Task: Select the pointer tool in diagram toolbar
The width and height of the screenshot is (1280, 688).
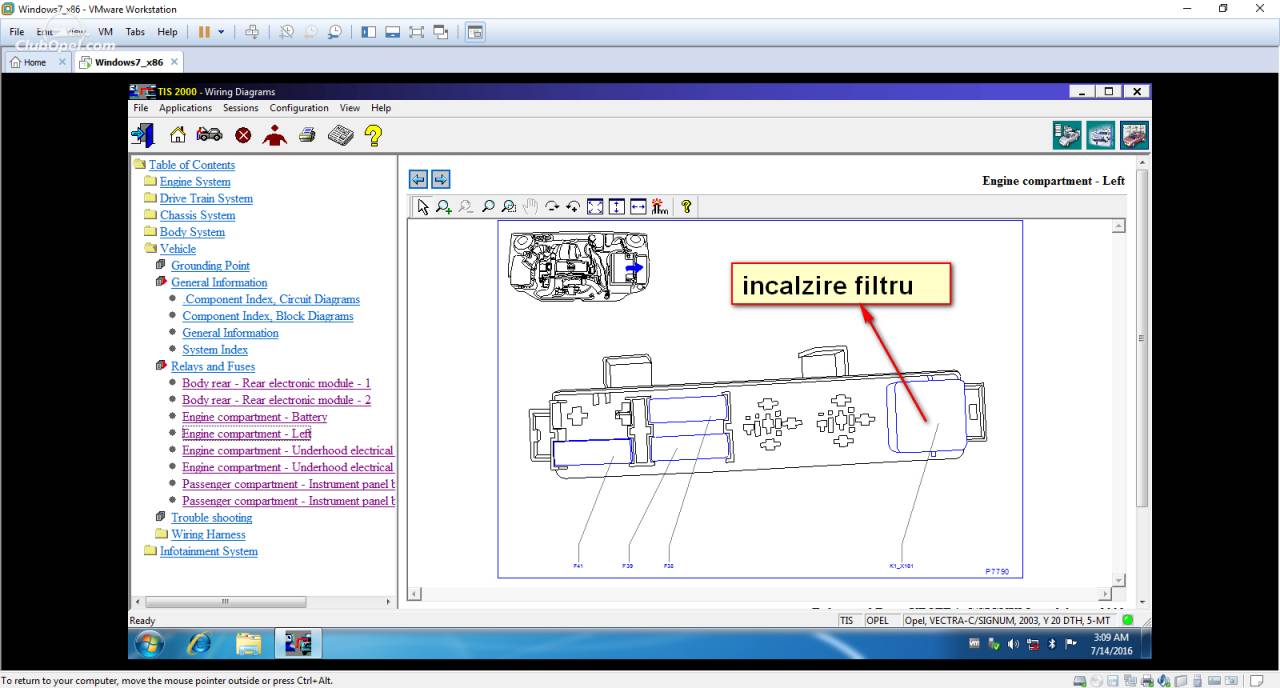Action: [x=423, y=207]
